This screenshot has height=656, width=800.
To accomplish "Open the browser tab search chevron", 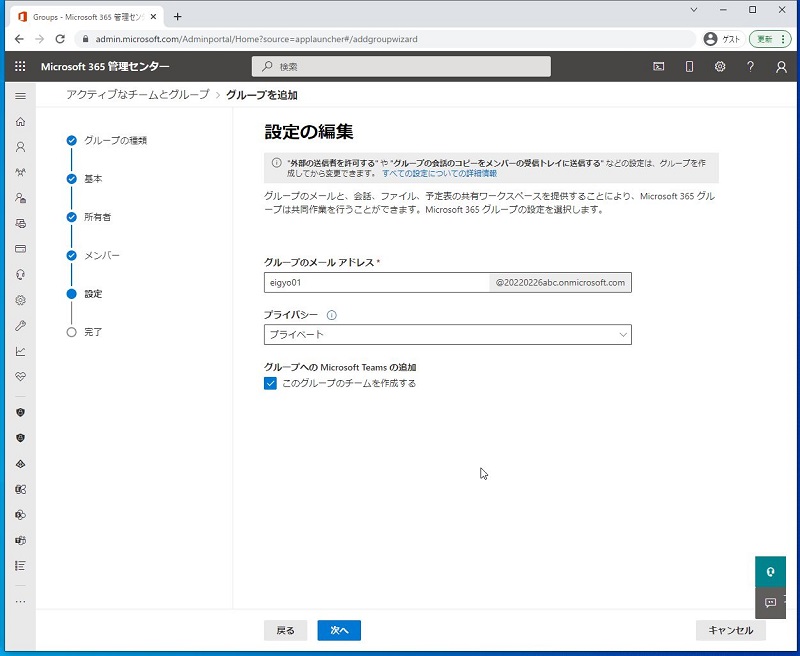I will point(694,10).
